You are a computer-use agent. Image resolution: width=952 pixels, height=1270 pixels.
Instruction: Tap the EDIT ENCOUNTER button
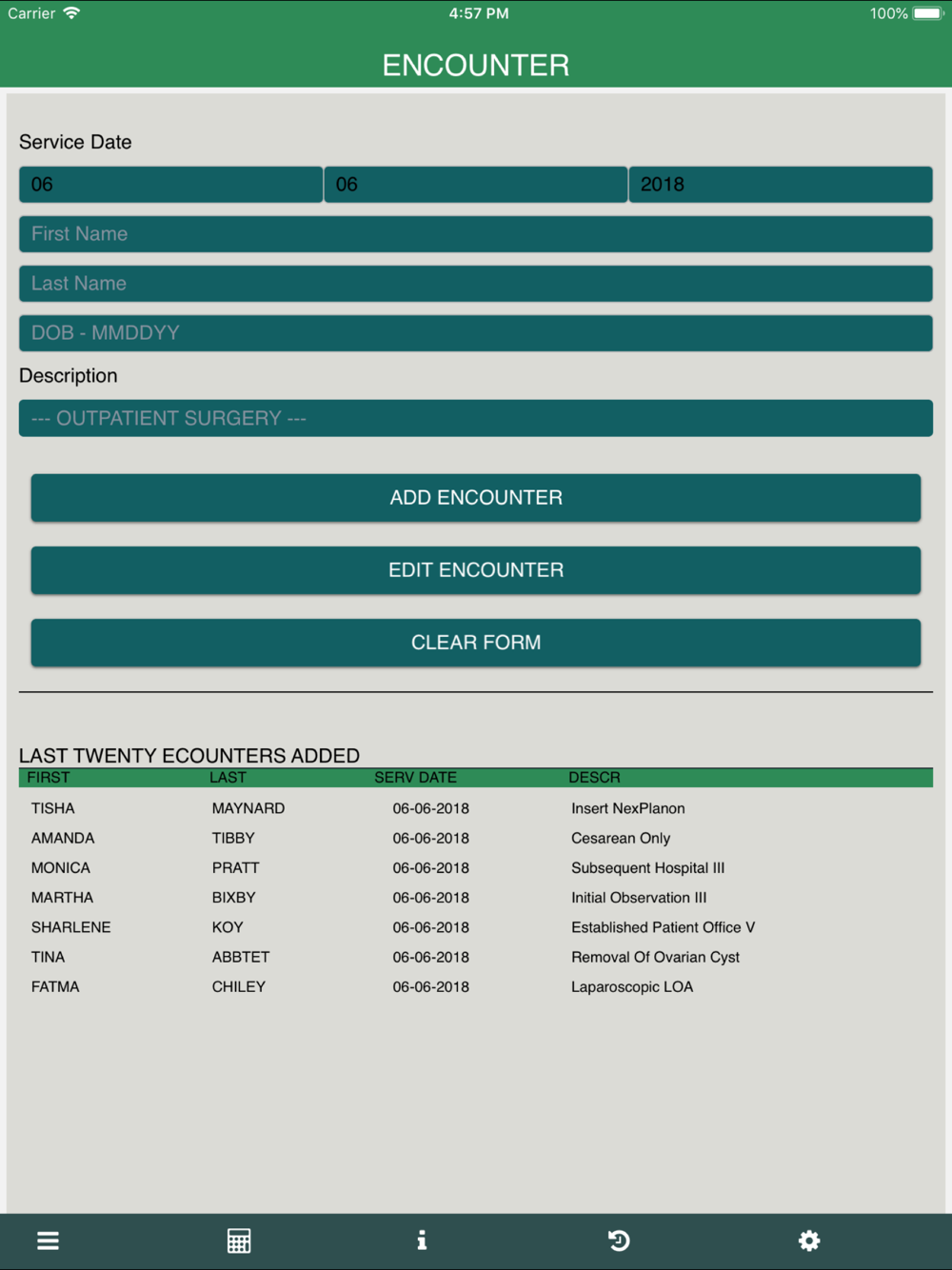[476, 570]
